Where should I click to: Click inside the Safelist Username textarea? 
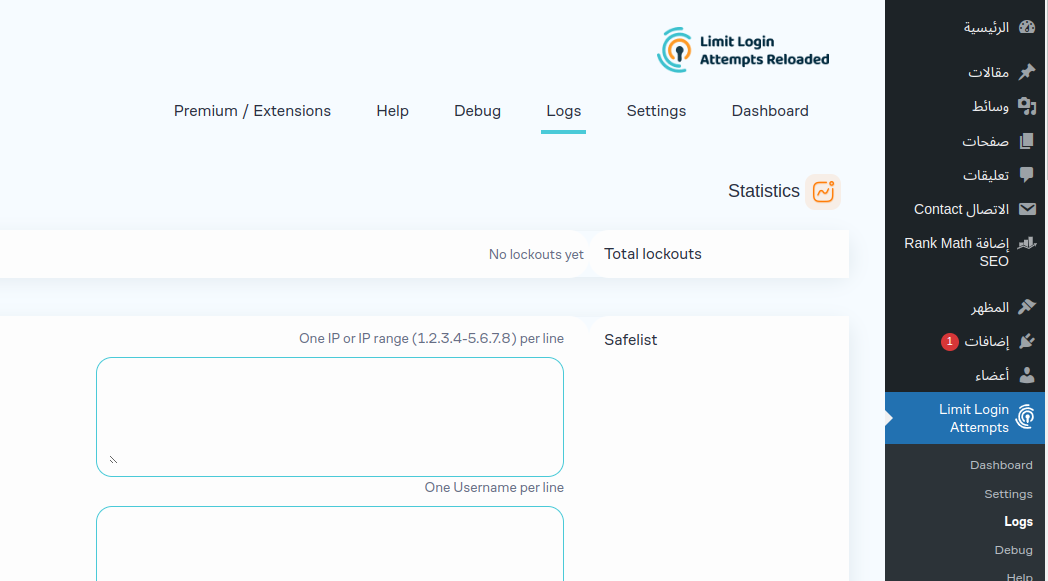(330, 544)
